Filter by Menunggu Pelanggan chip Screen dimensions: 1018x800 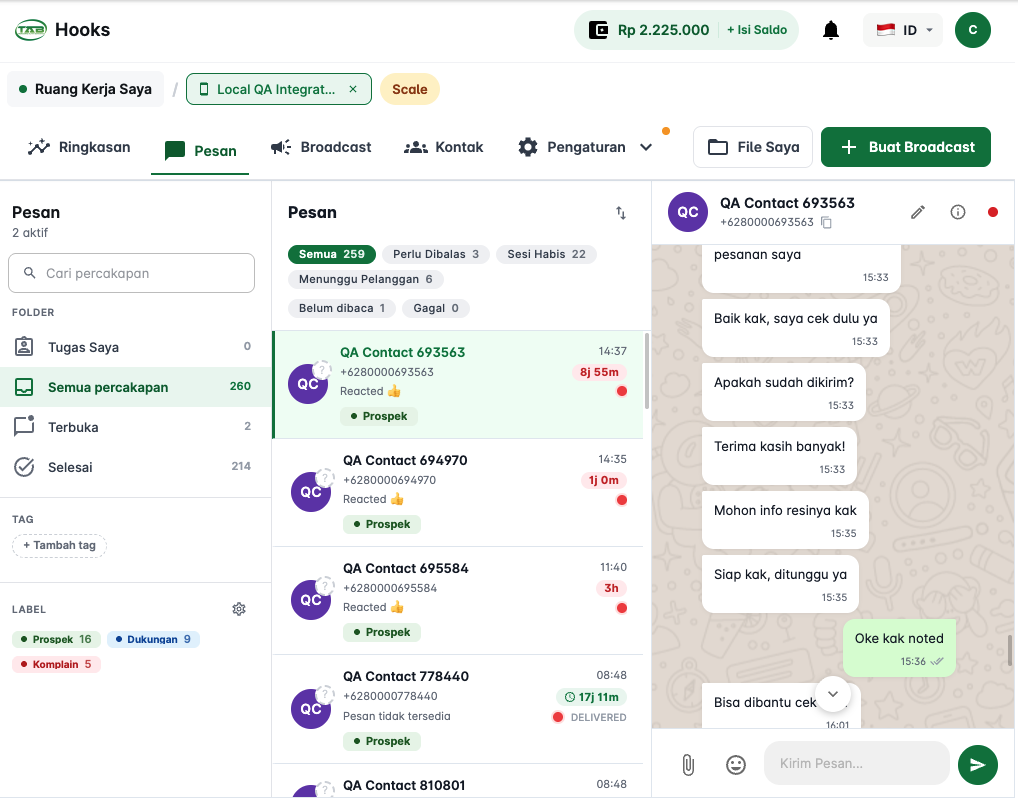click(366, 279)
